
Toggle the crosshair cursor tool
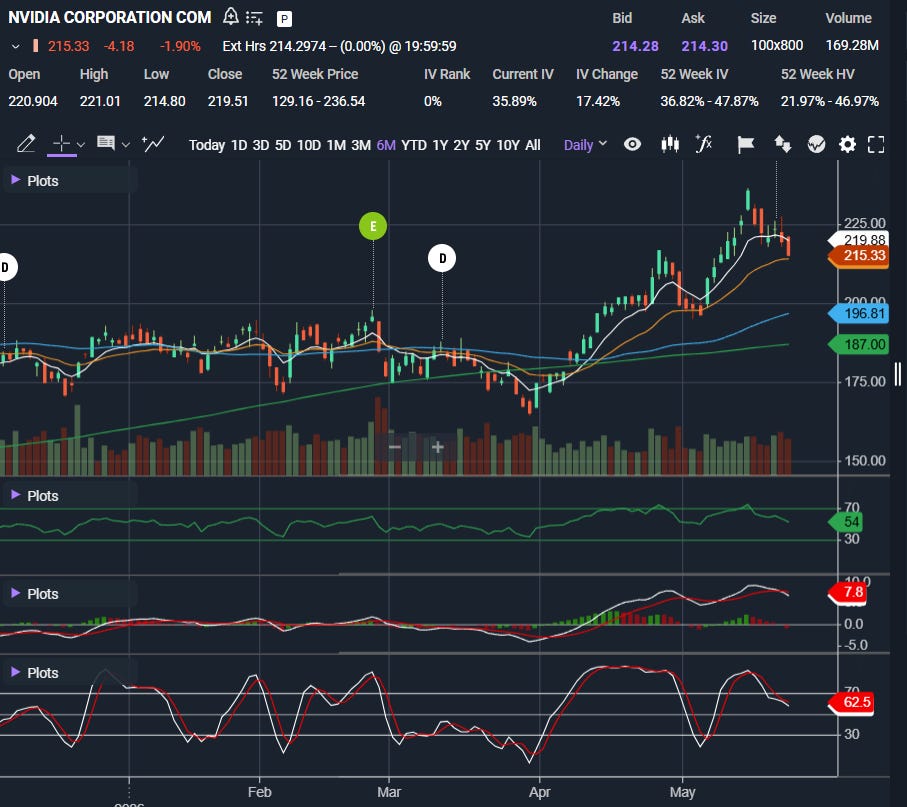[61, 143]
